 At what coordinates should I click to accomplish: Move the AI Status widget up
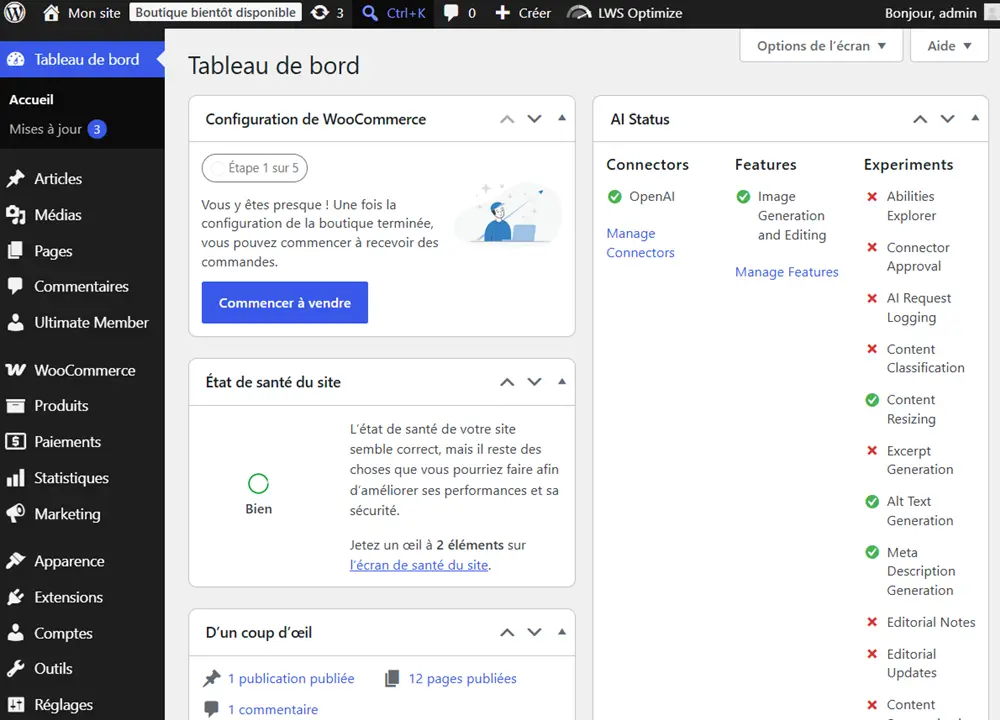(x=920, y=119)
